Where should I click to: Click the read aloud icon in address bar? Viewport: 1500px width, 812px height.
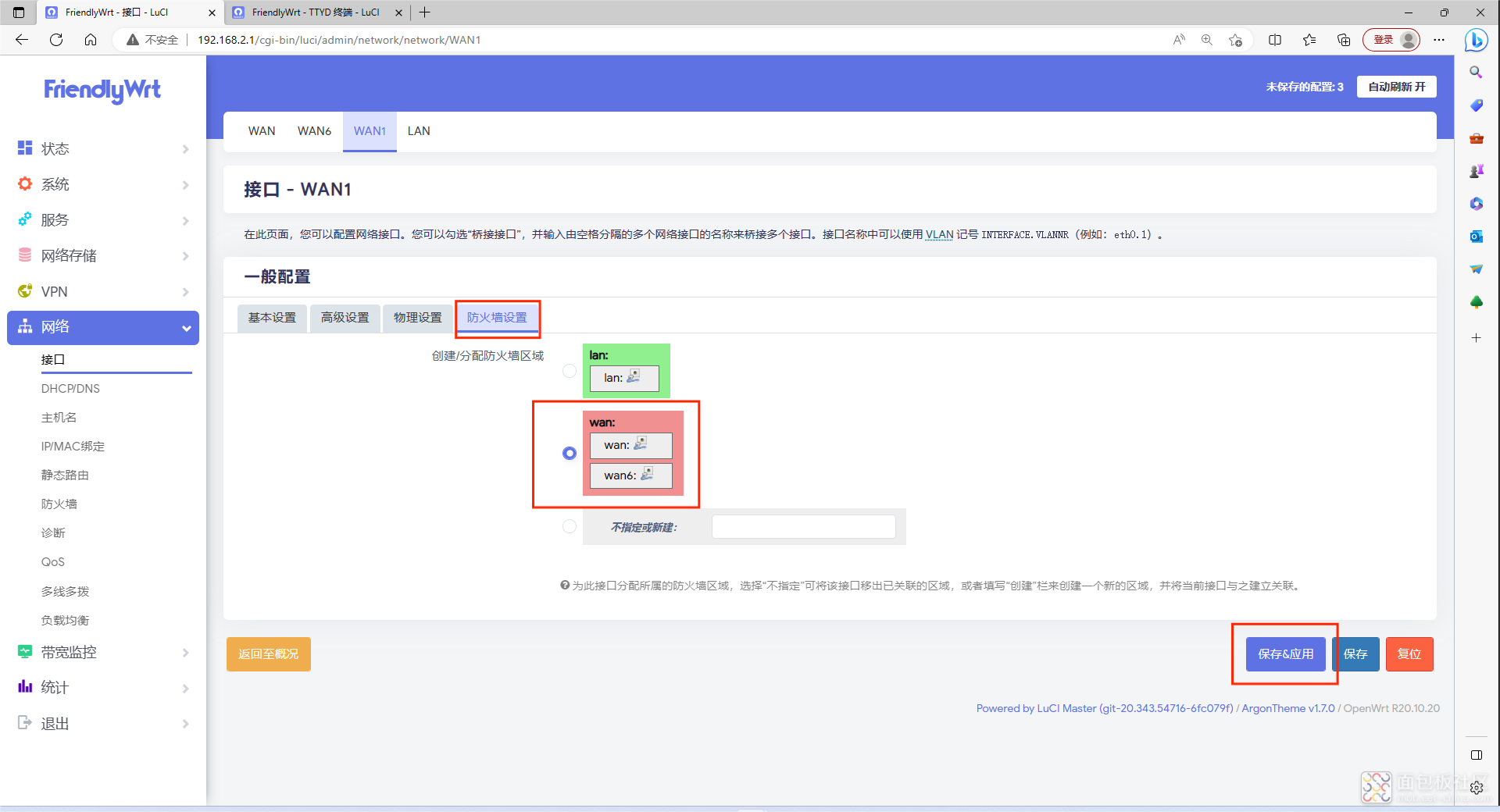pyautogui.click(x=1179, y=40)
